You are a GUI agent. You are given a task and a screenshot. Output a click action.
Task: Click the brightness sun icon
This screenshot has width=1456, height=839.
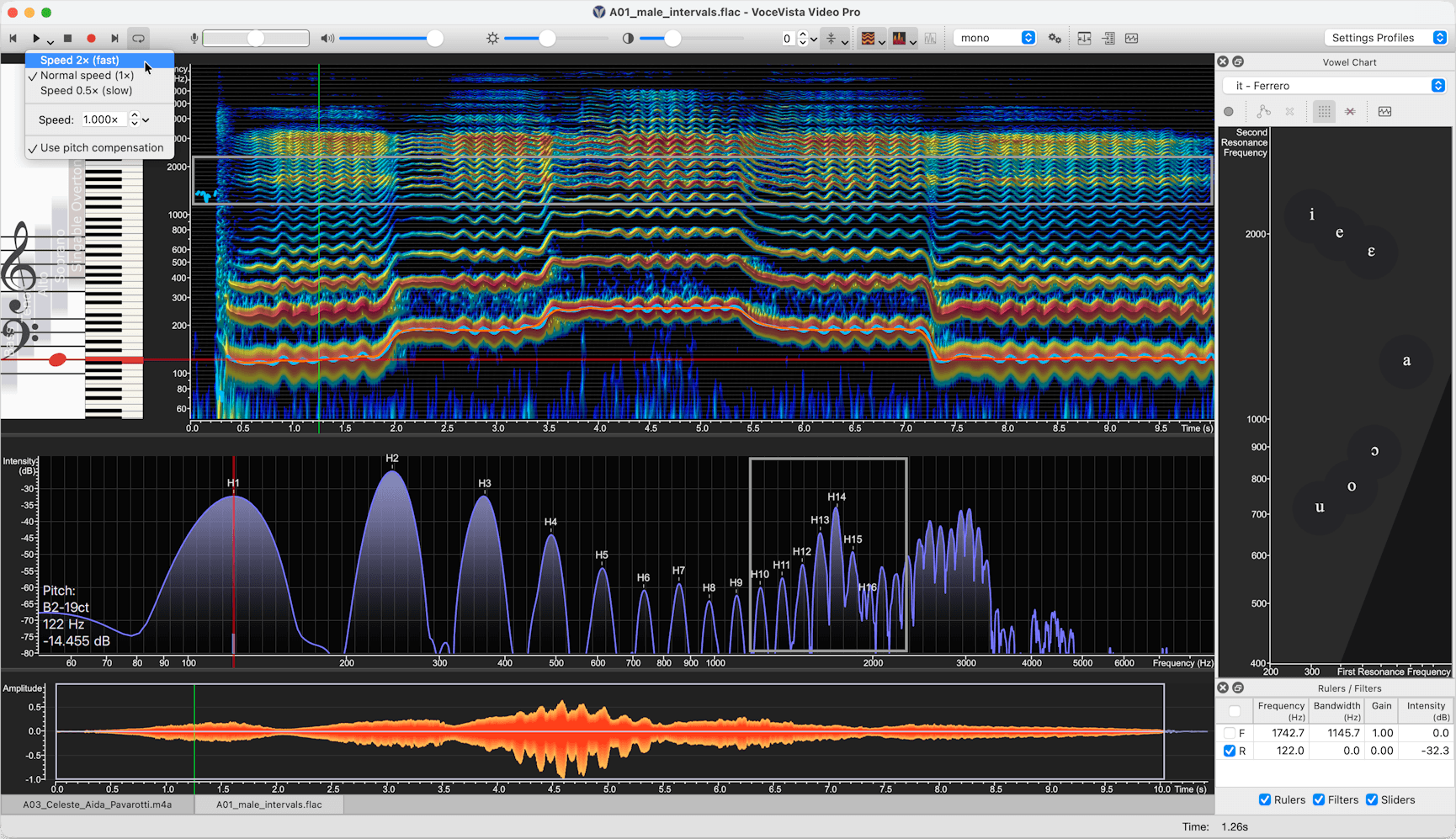coord(492,39)
